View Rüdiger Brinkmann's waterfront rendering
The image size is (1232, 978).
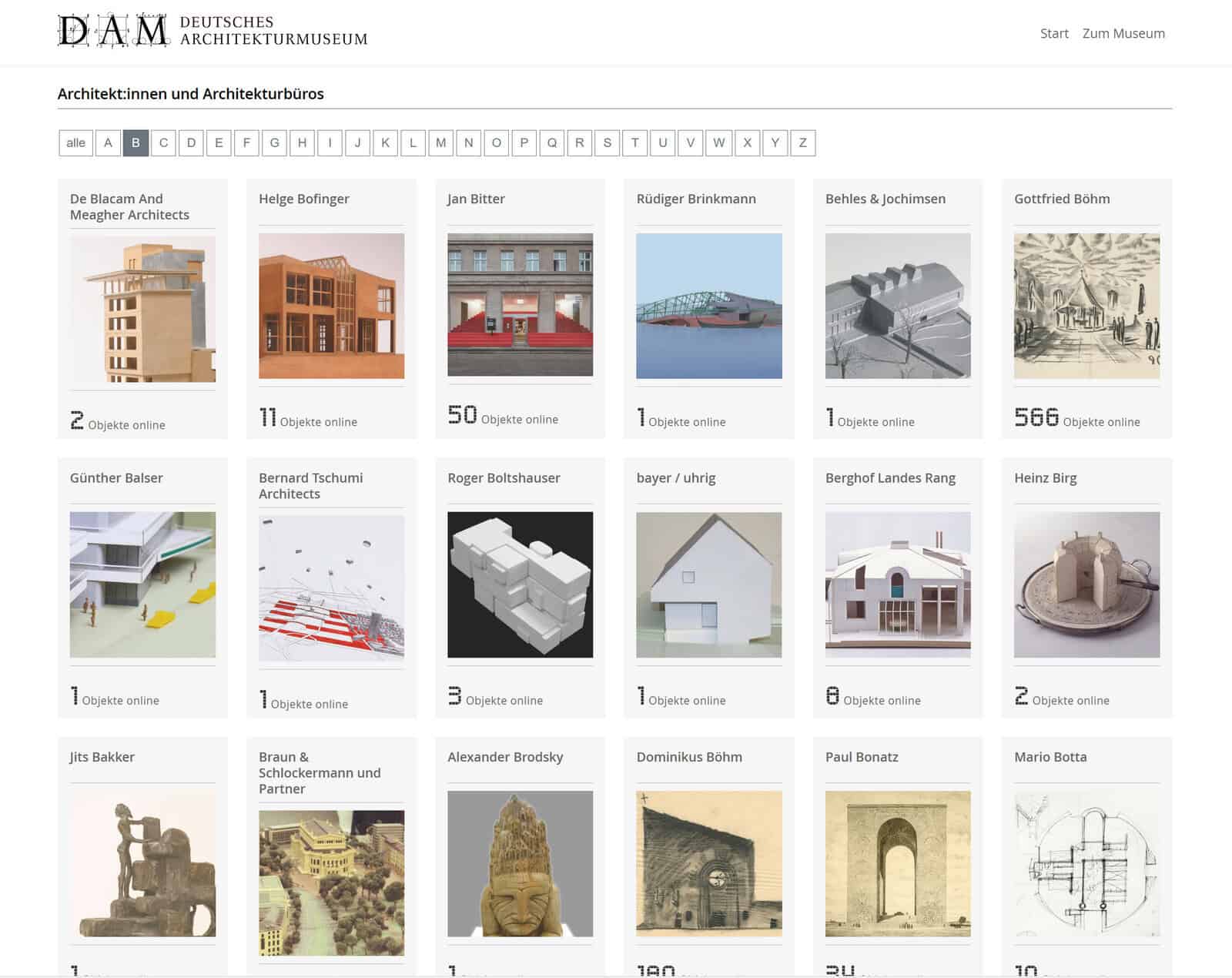point(708,306)
